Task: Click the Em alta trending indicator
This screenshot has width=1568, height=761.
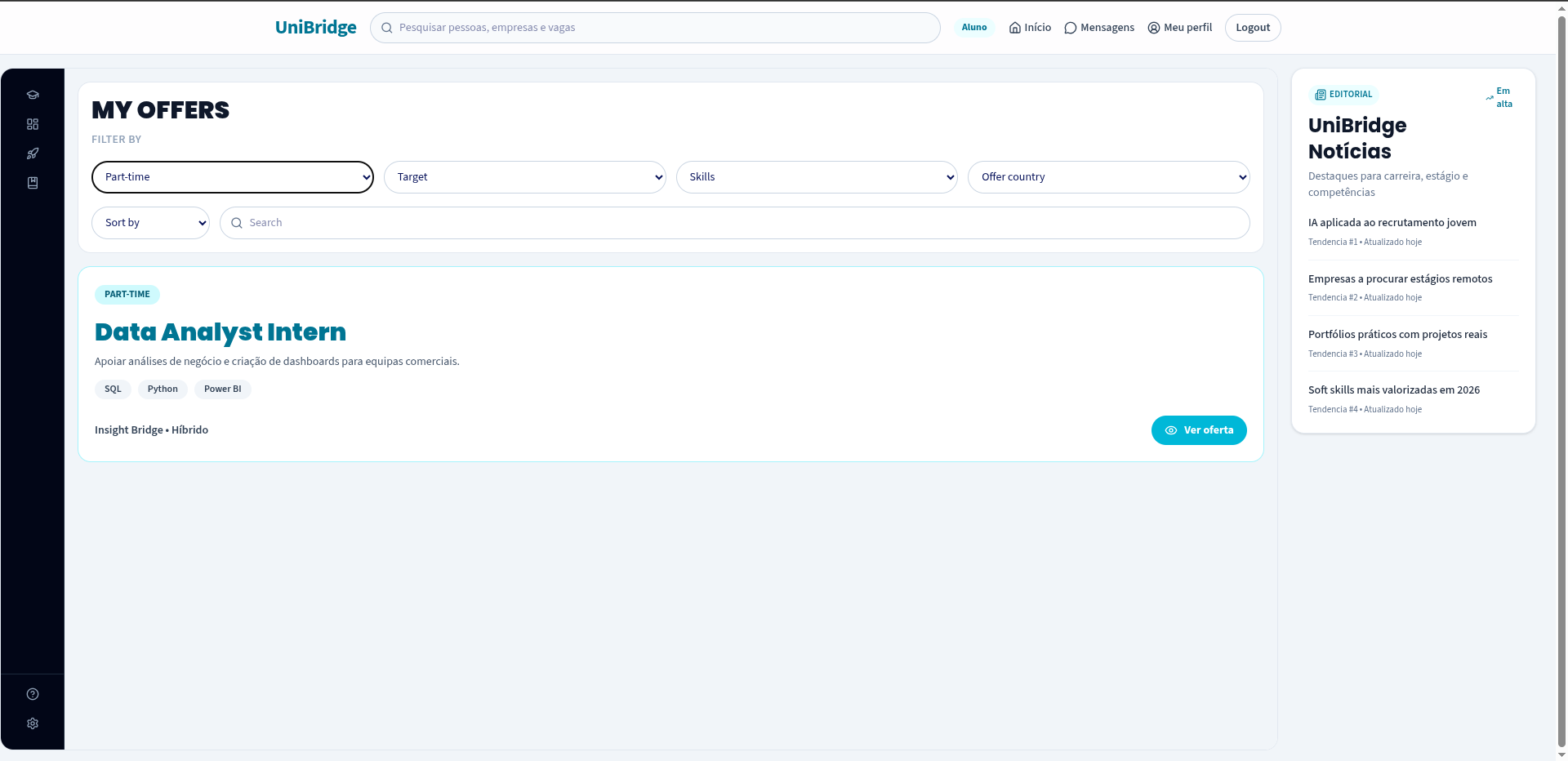Action: 1499,98
